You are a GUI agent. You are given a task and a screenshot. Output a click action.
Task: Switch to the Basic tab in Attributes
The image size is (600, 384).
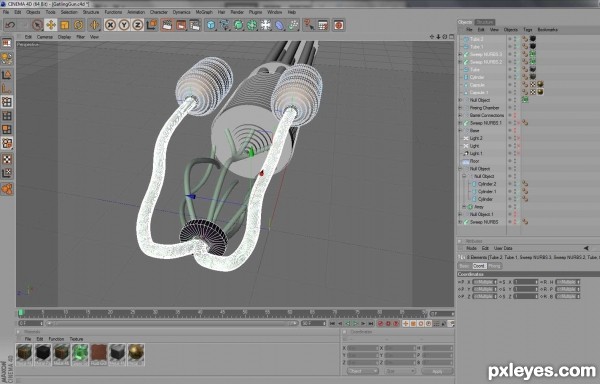465,266
